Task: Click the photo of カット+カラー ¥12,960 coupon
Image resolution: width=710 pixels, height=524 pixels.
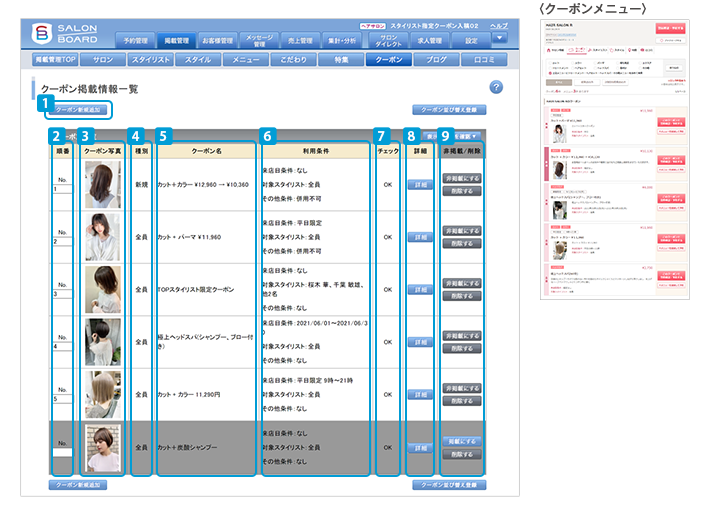Action: (103, 184)
